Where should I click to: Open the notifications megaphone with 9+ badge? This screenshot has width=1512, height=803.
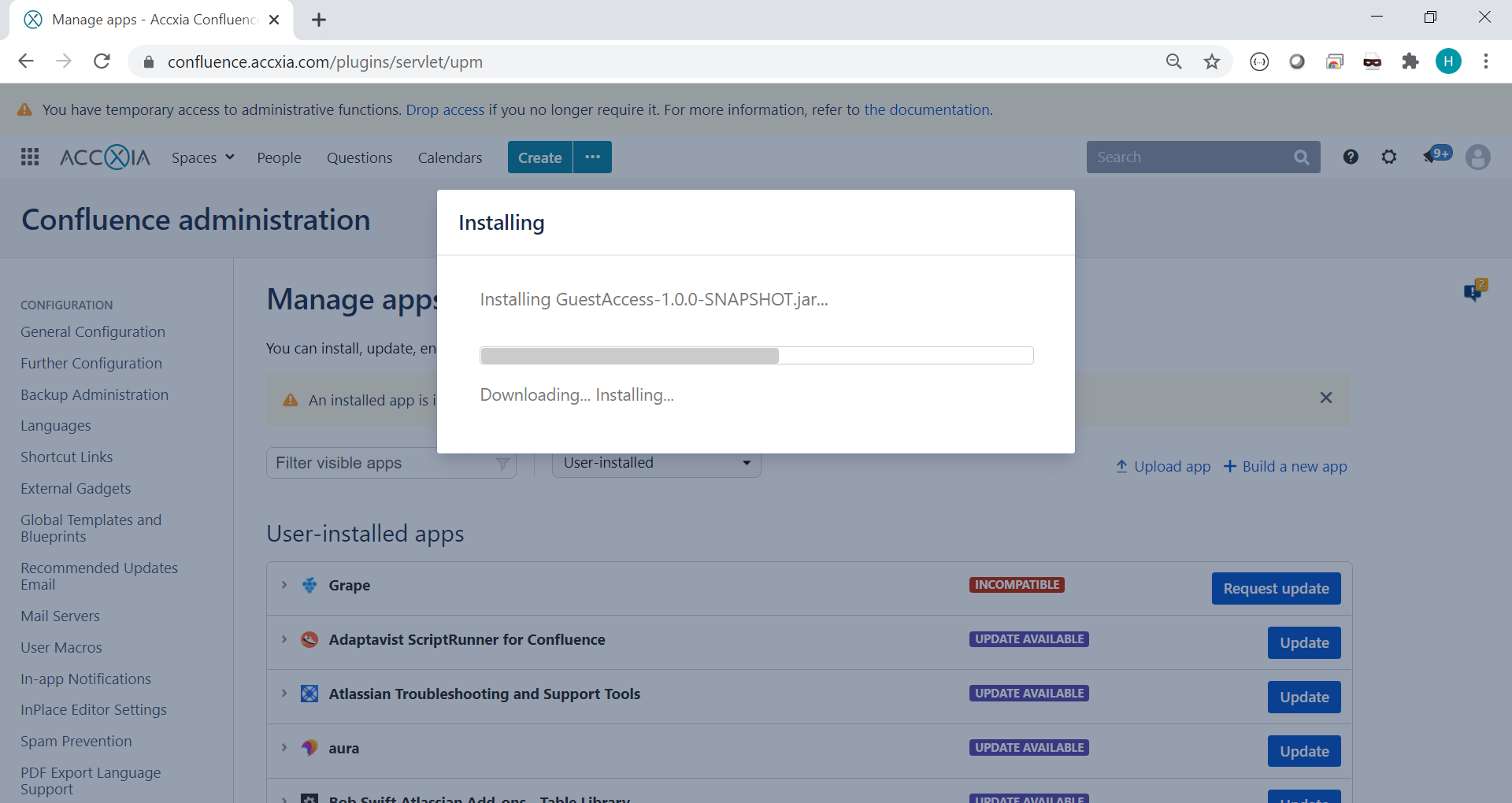pos(1437,155)
